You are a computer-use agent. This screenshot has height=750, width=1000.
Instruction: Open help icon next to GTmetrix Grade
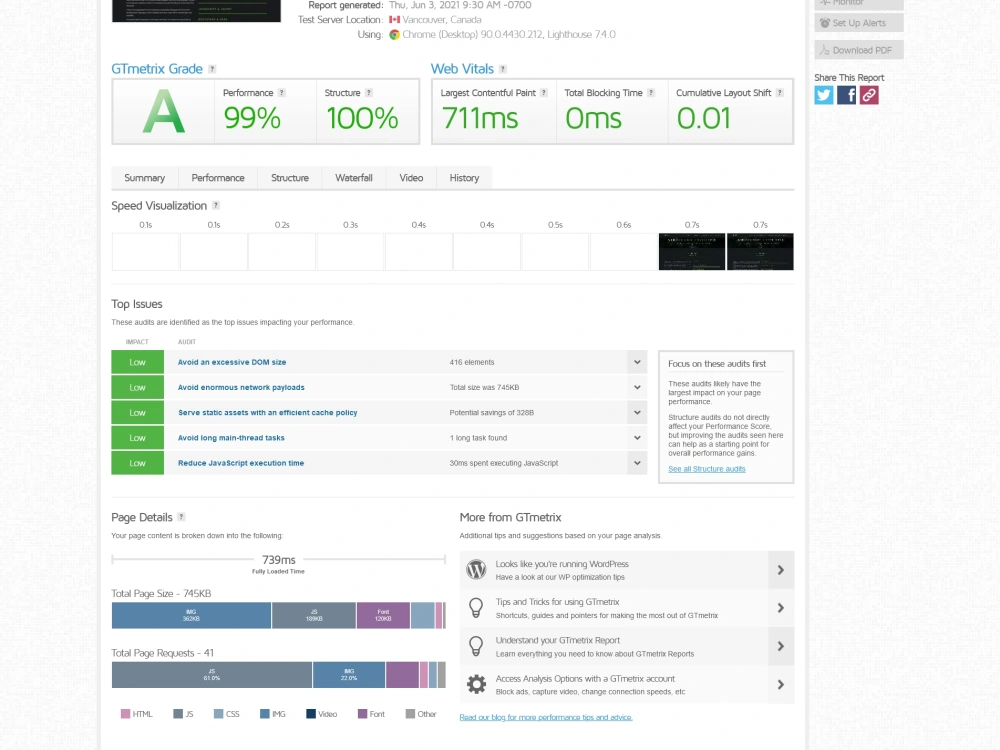pos(212,69)
